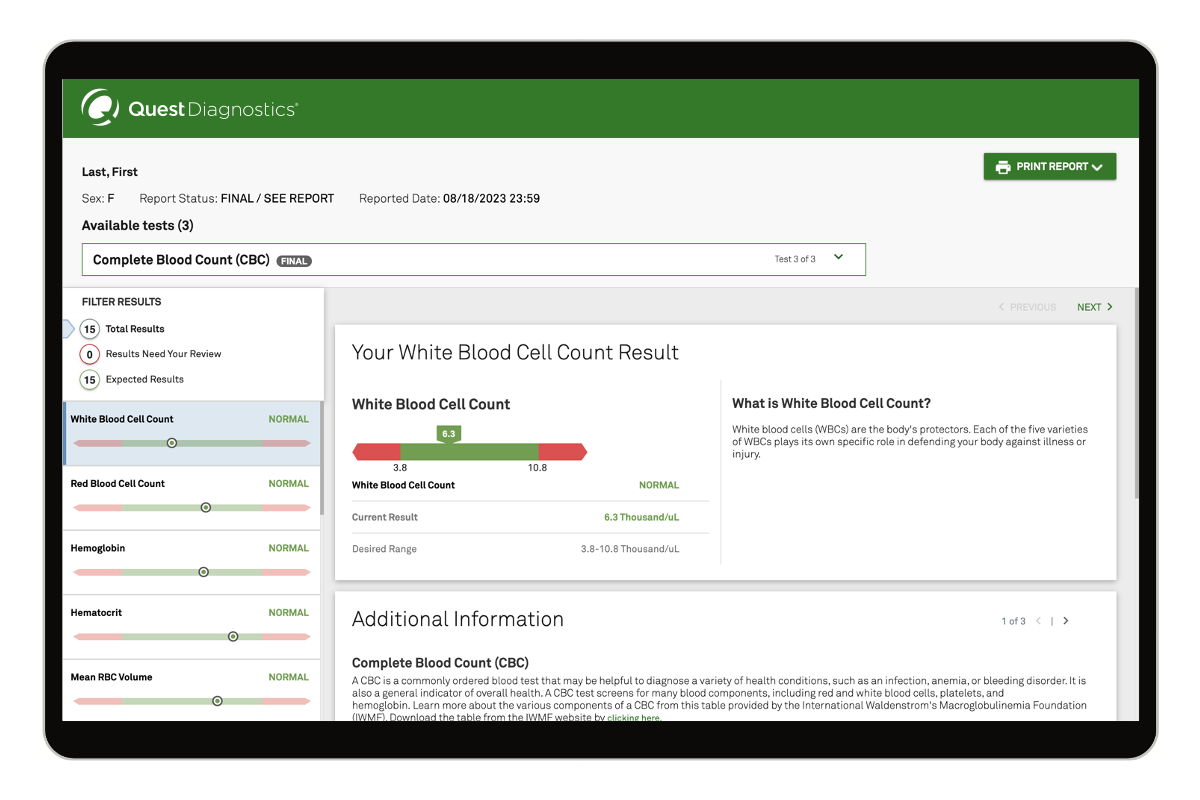Click the Hemoglobin range slider indicator
1200x800 pixels.
203,571
